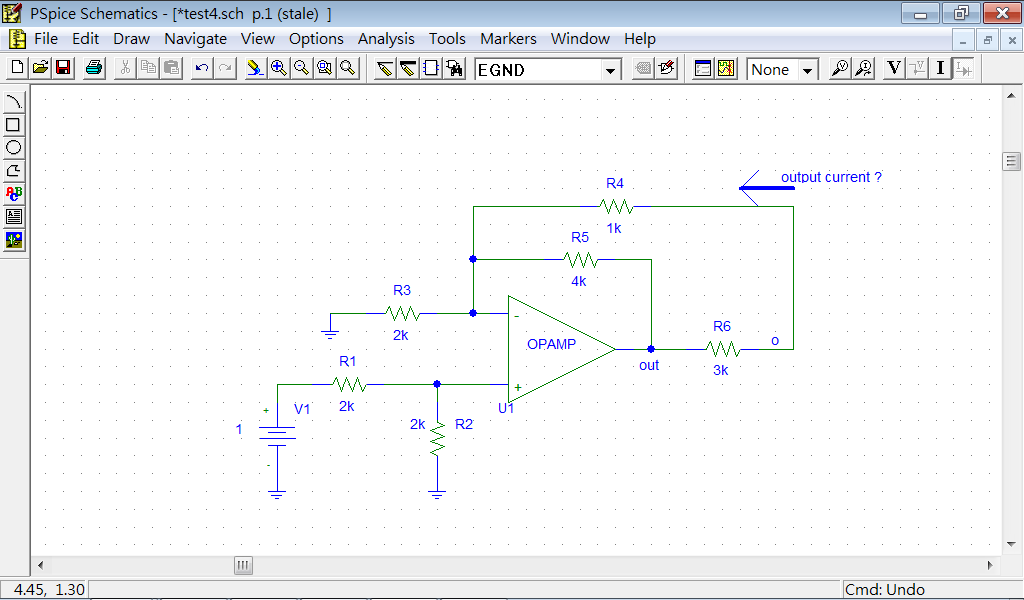Image resolution: width=1024 pixels, height=600 pixels.
Task: Open the File menu
Action: [x=46, y=39]
